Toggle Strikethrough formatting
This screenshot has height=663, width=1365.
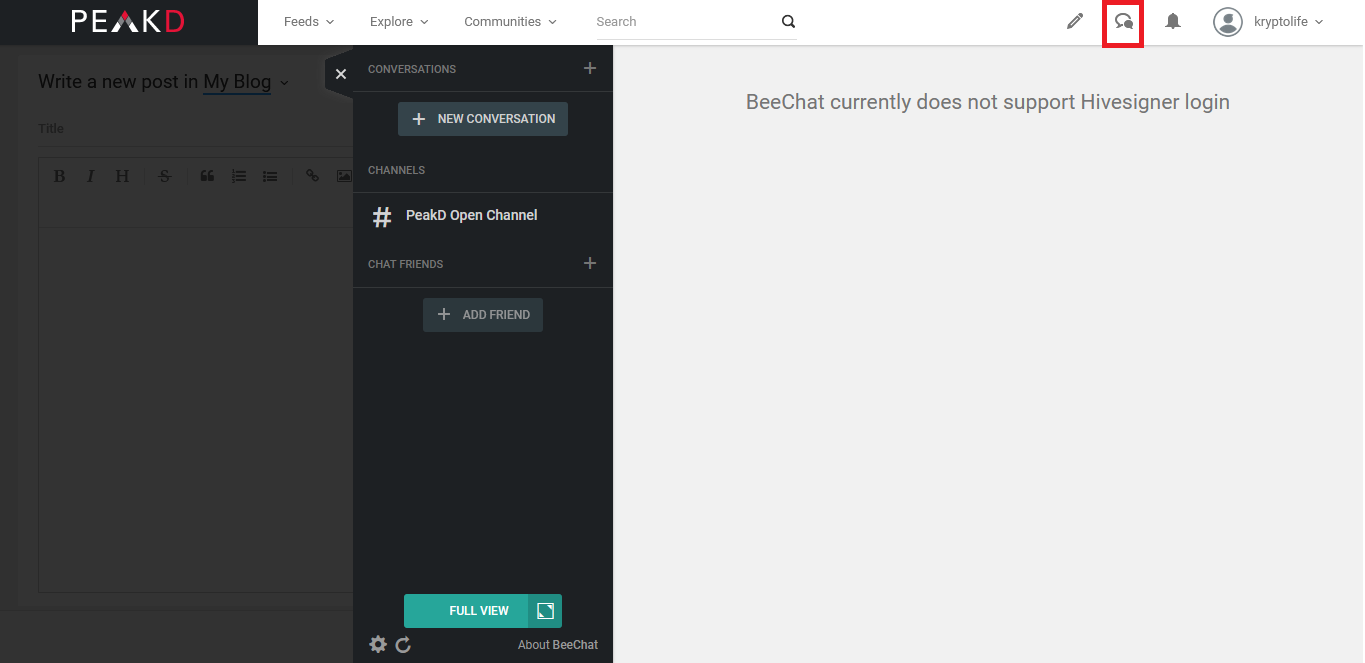(x=165, y=176)
